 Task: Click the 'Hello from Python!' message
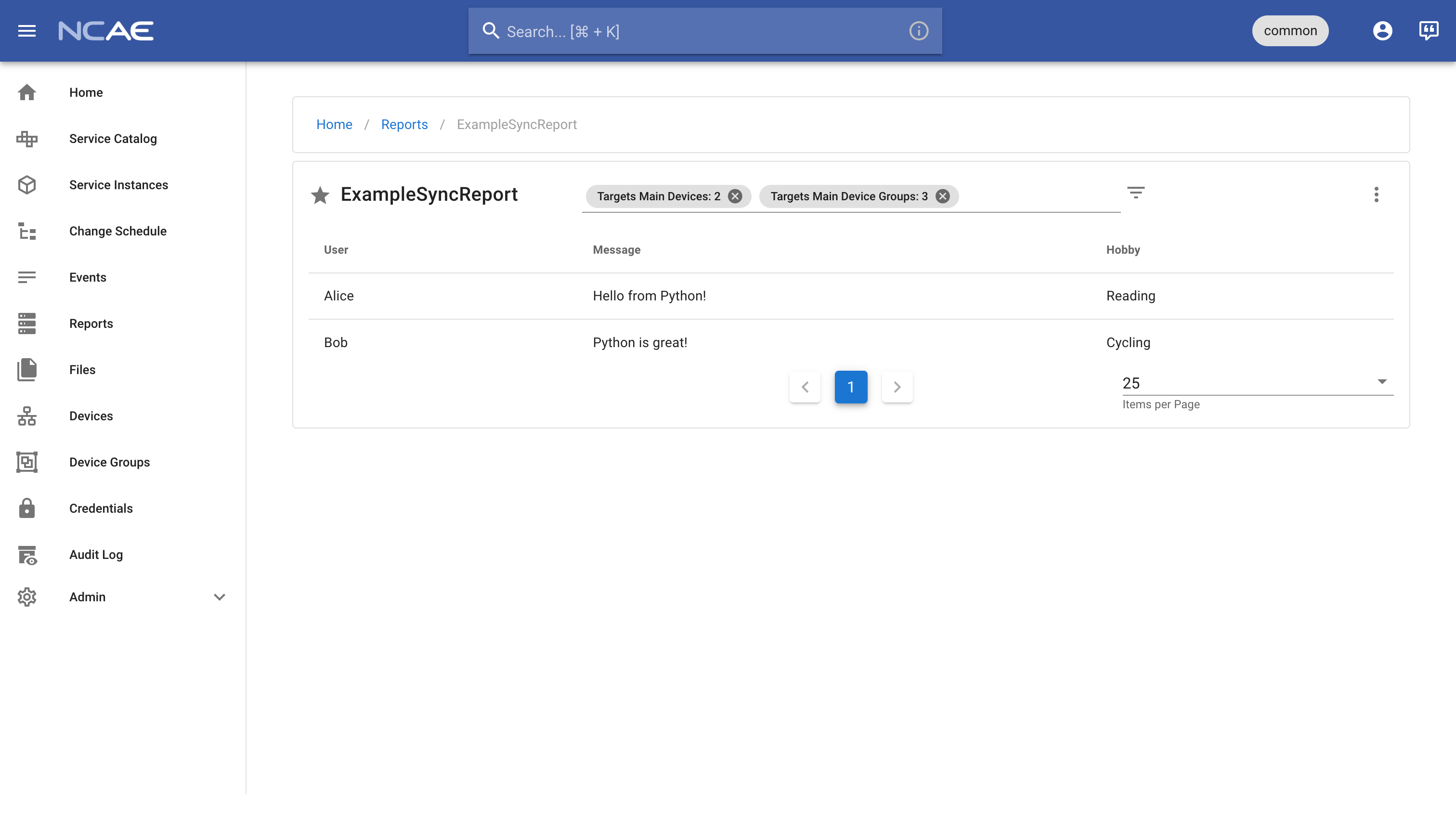[649, 296]
